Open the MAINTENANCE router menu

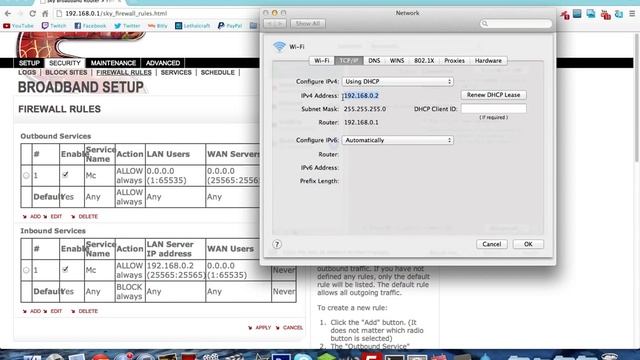[113, 63]
